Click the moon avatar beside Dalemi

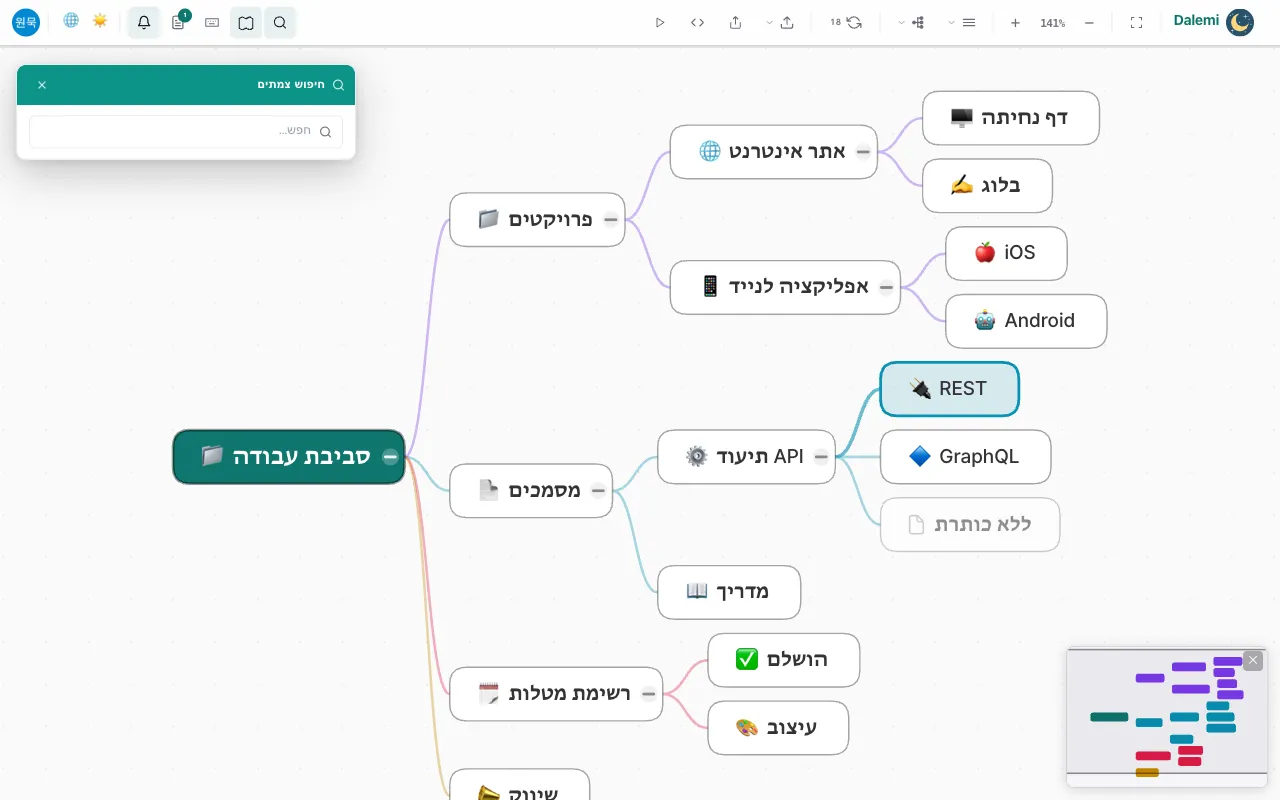[x=1240, y=22]
